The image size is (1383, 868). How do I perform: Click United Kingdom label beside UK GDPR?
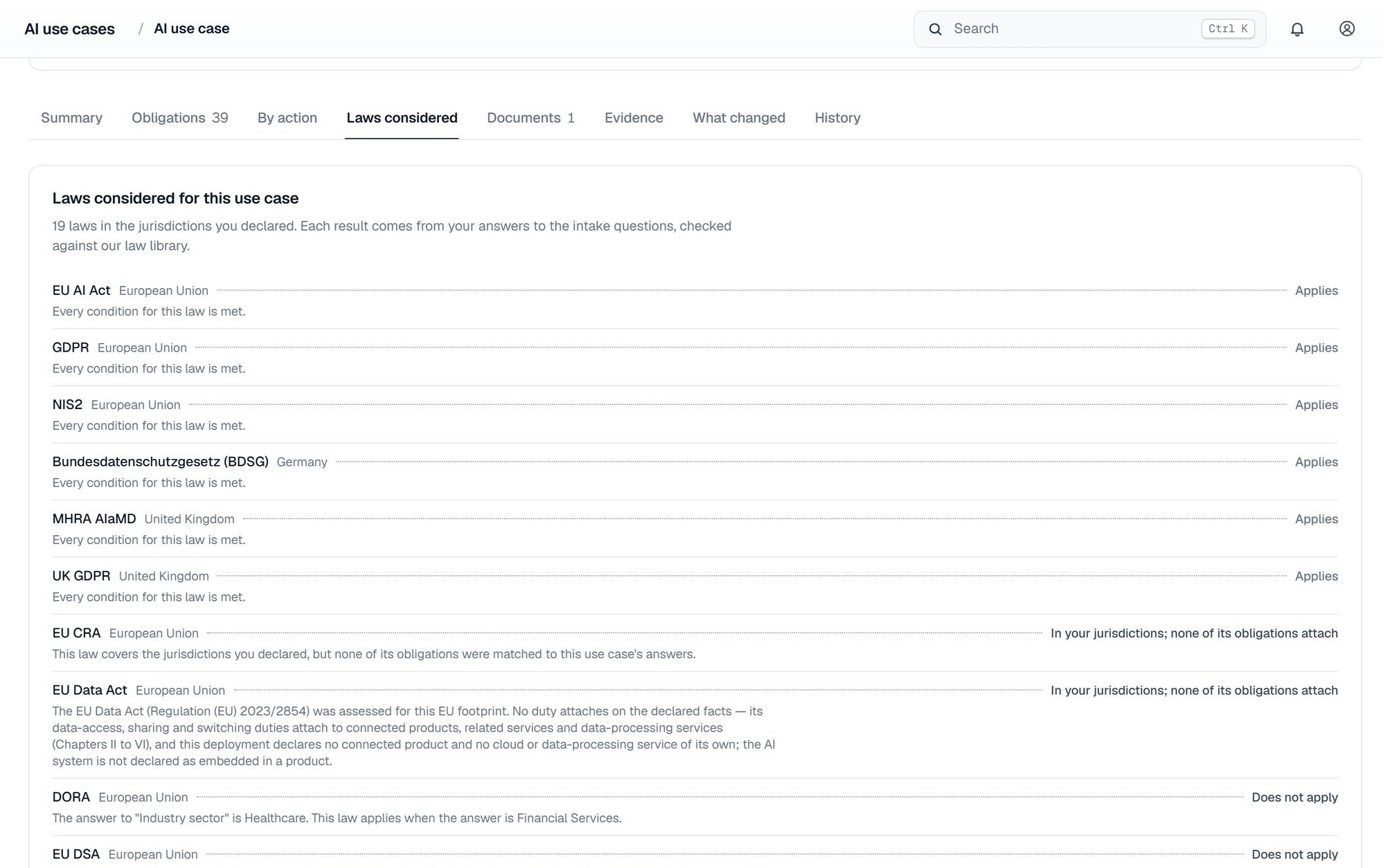tap(163, 576)
